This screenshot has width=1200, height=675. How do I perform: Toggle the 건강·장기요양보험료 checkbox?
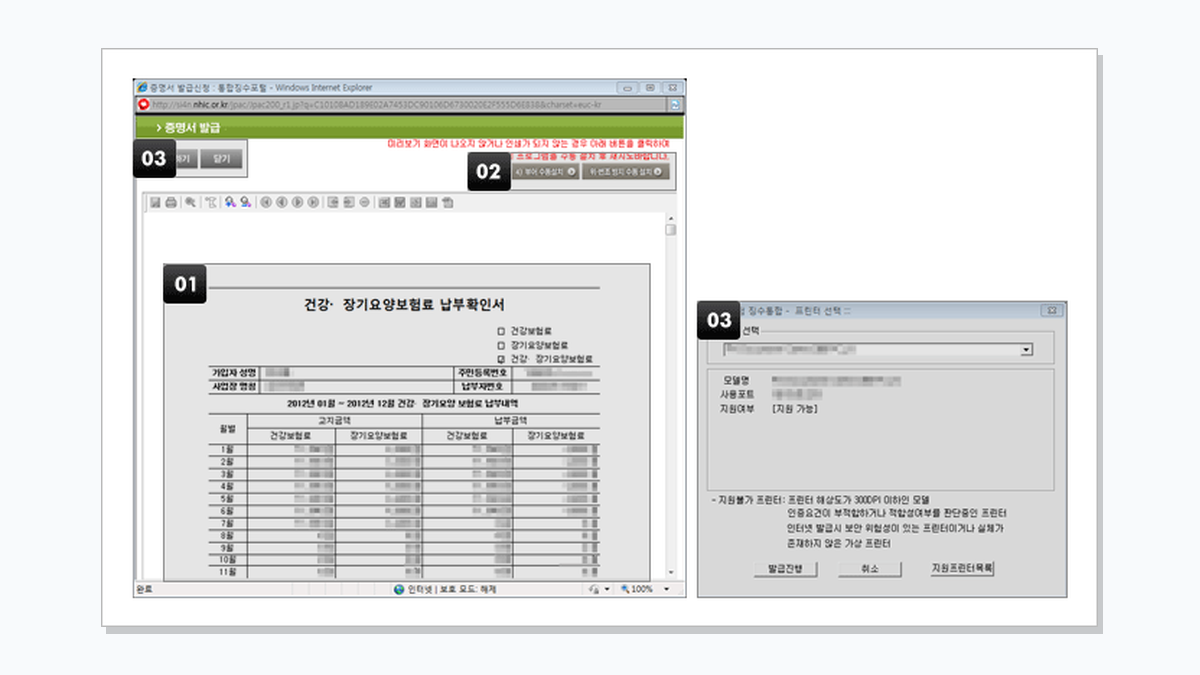502,358
